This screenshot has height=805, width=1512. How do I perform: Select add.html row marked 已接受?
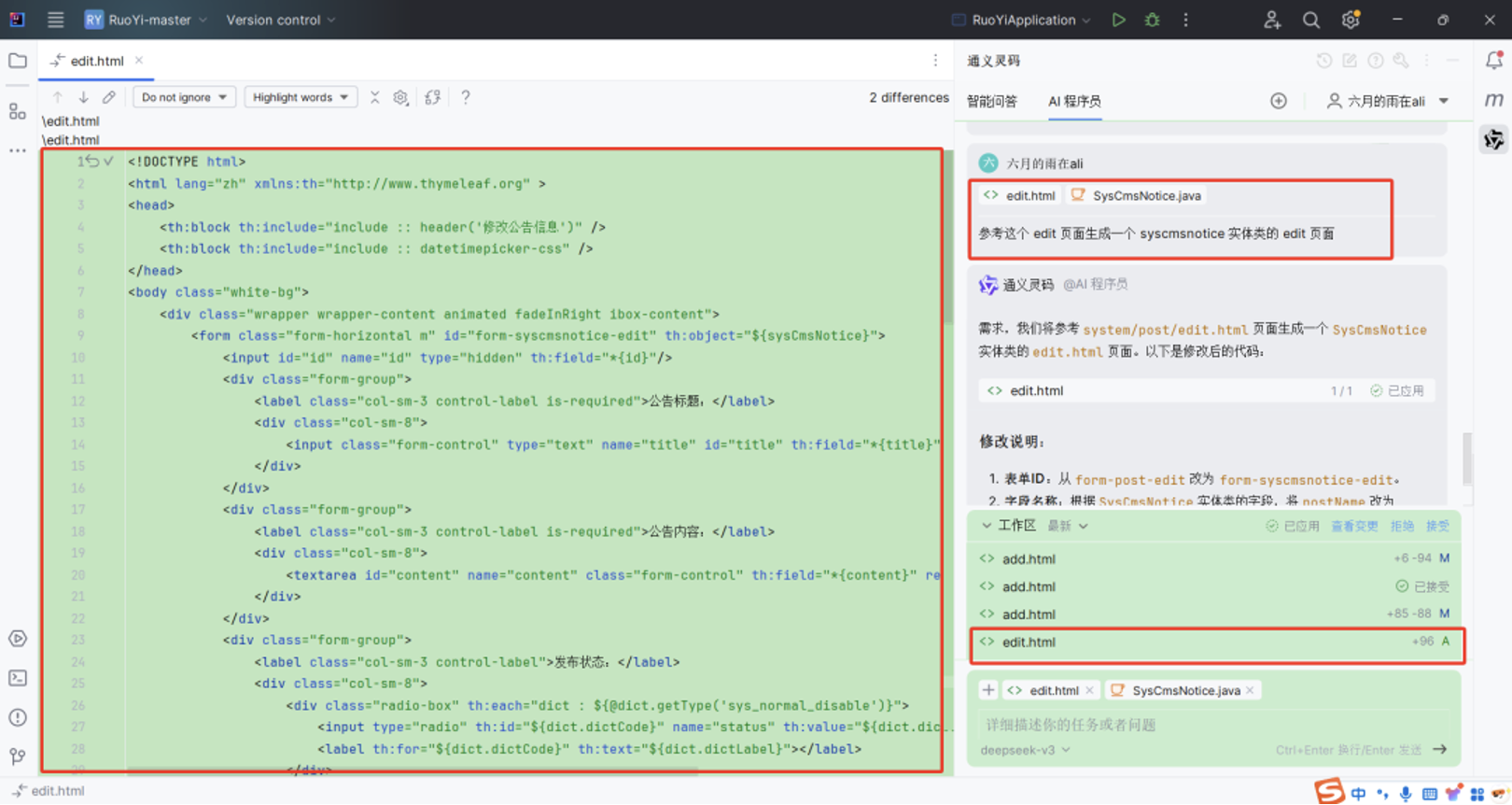(x=1217, y=586)
